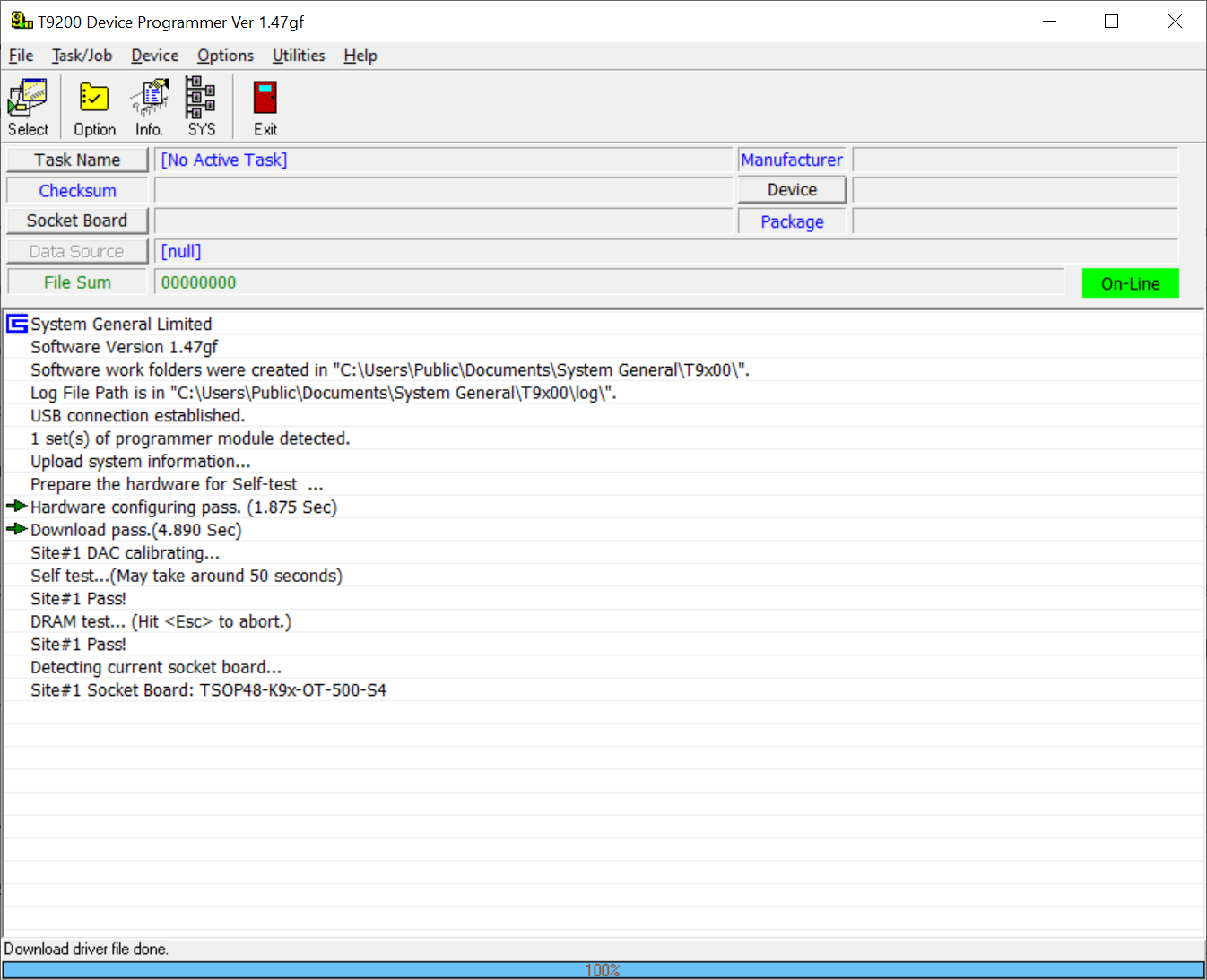1207x980 pixels.
Task: Click 'DRAM test... (Hit <Esc> to abort.)' line
Action: [161, 621]
